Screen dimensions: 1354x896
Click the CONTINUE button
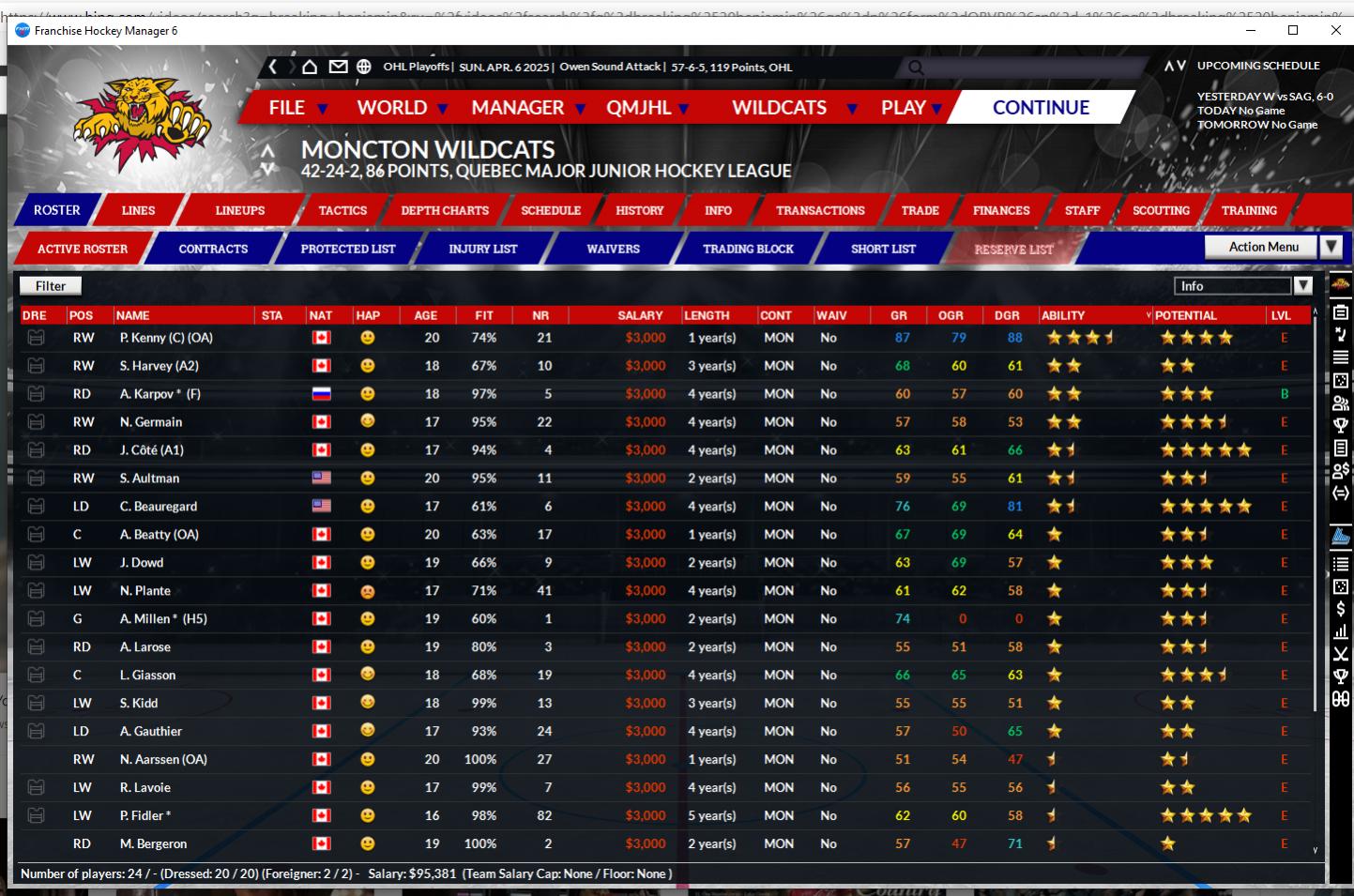1041,108
